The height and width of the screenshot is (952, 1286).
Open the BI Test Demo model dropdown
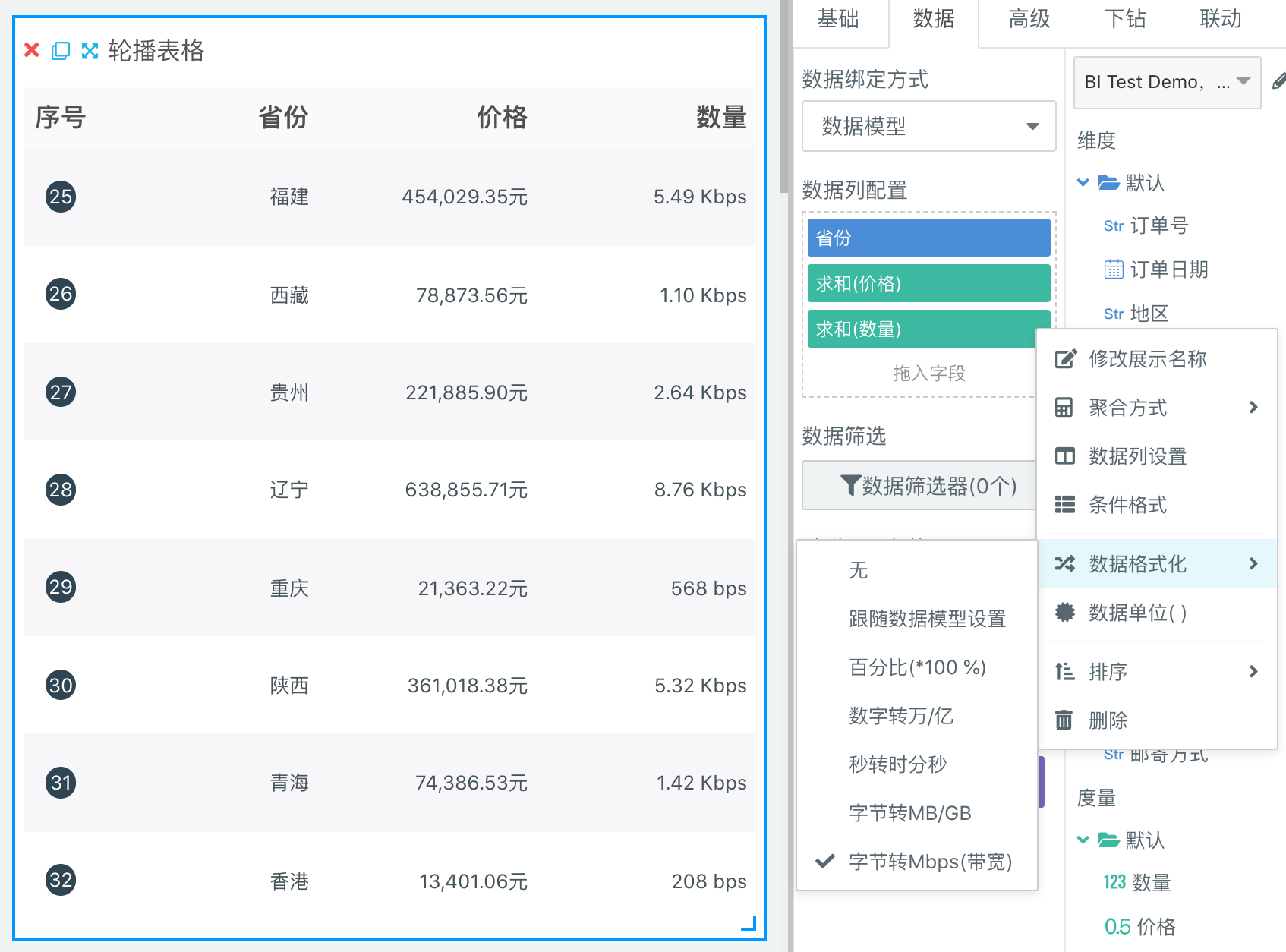pos(1167,82)
